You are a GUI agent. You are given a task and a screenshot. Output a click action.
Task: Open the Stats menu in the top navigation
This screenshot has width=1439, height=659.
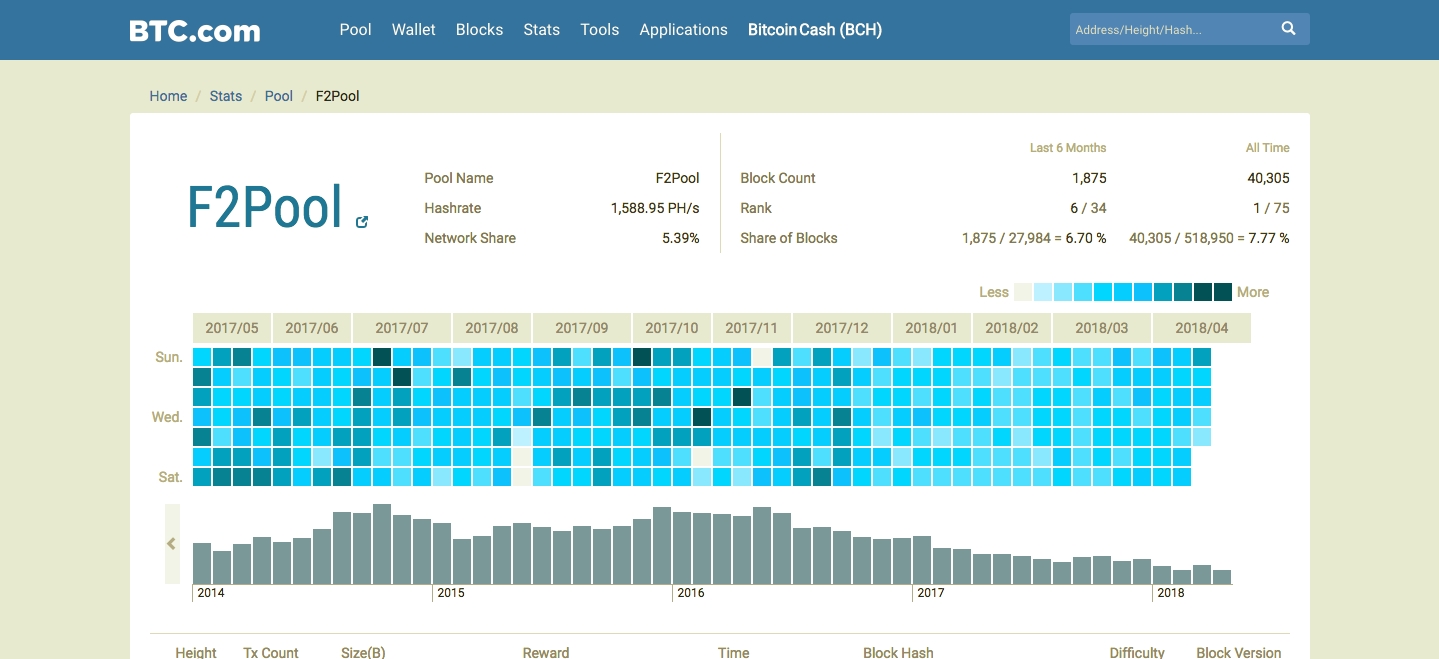coord(541,30)
